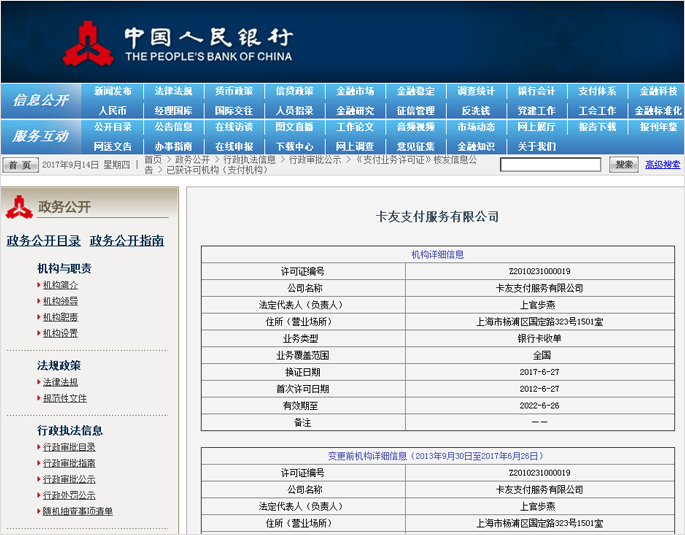The height and width of the screenshot is (535, 685).
Task: Open 党建工作 navigation item
Action: (536, 110)
